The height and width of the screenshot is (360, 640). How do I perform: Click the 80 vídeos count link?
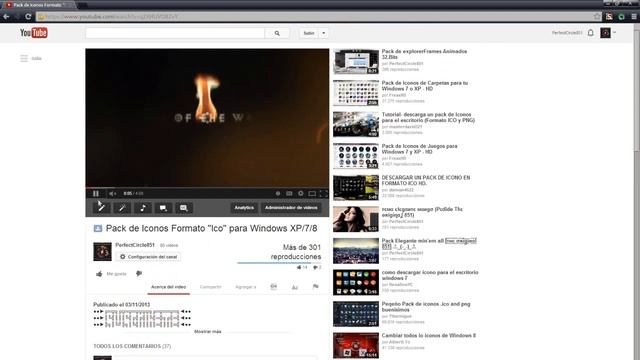click(169, 245)
